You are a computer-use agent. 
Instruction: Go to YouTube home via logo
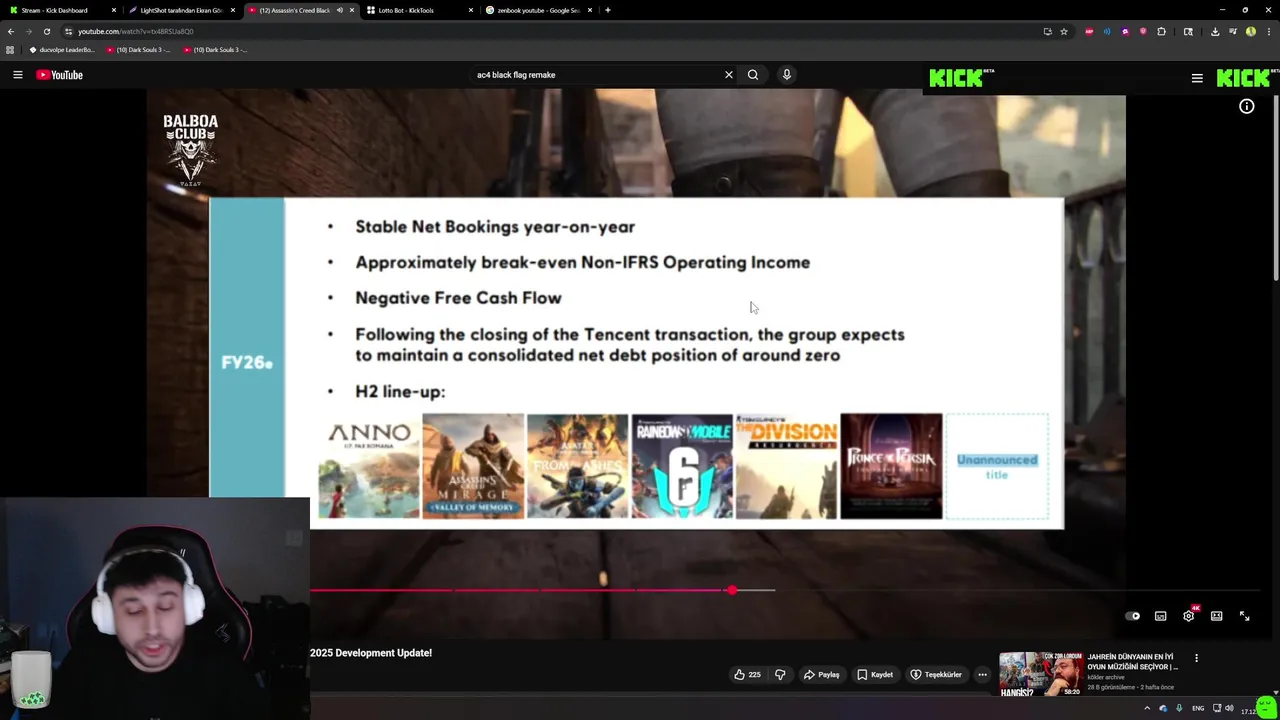[x=59, y=75]
